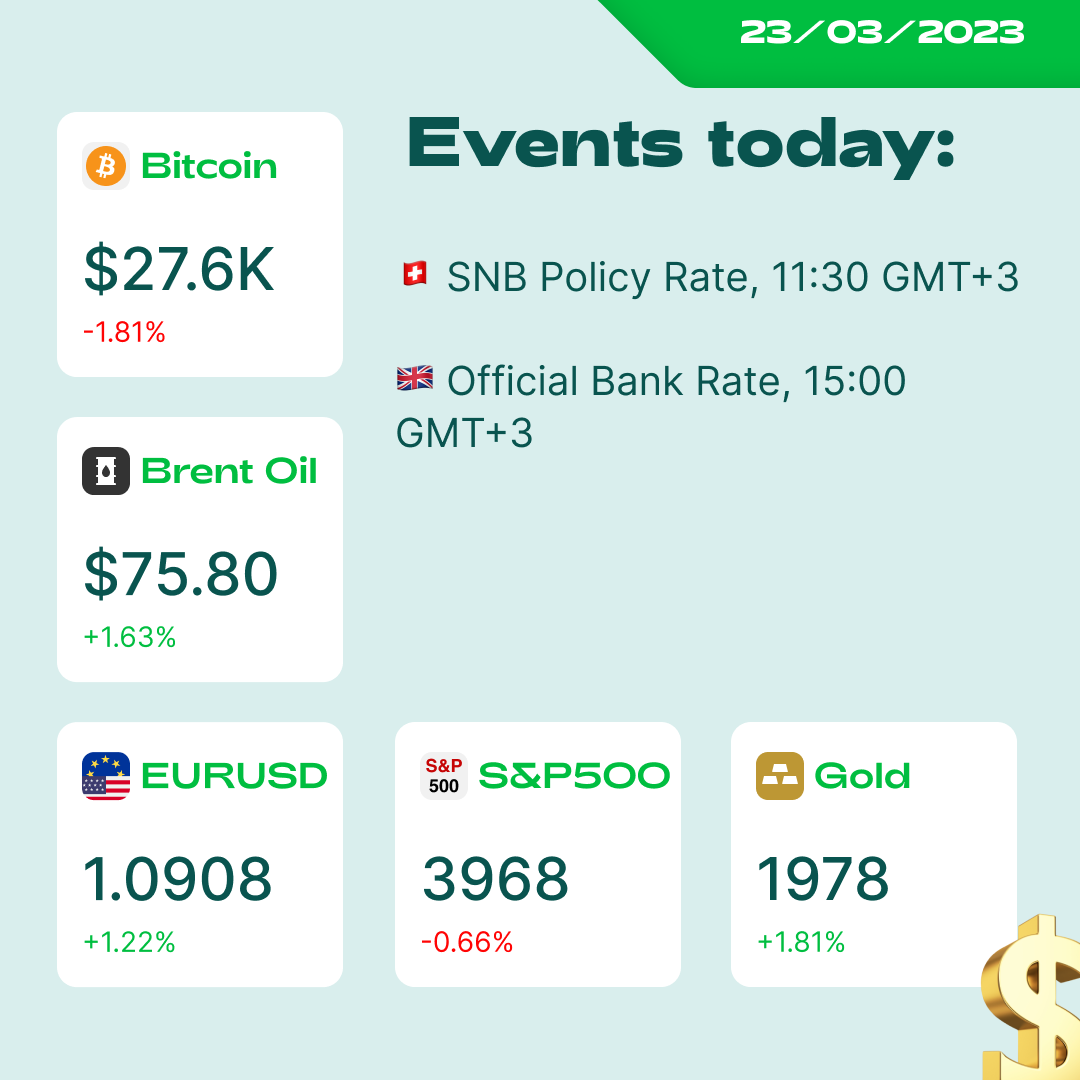Open the Brent Oil label
The width and height of the screenshot is (1080, 1080).
229,471
